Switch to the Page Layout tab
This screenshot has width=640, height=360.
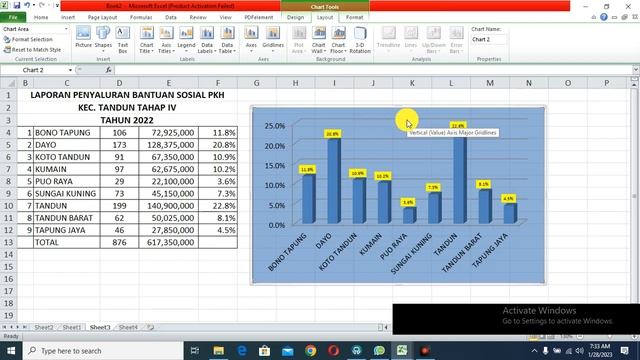coord(102,17)
